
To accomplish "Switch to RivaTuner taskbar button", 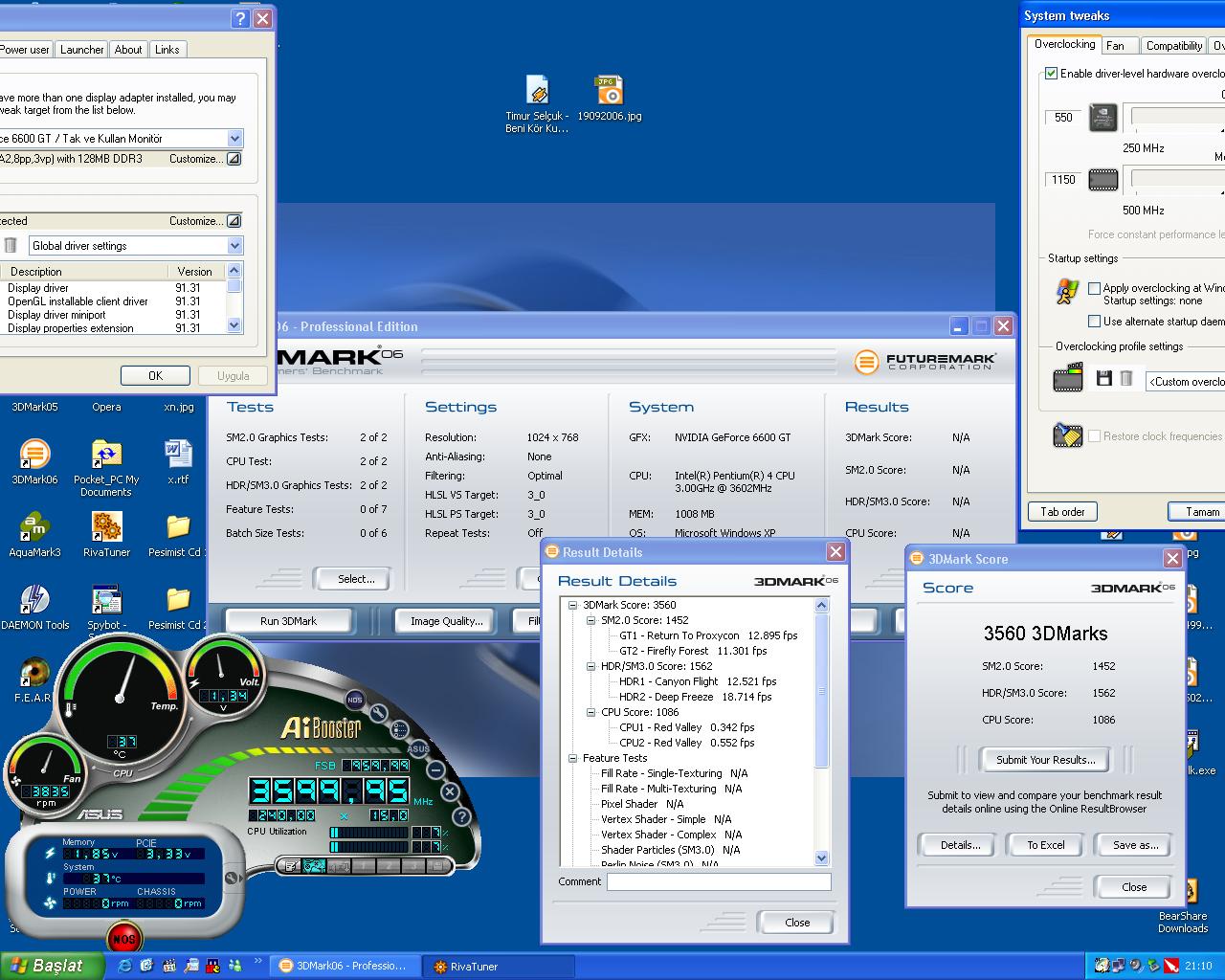I will point(498,967).
